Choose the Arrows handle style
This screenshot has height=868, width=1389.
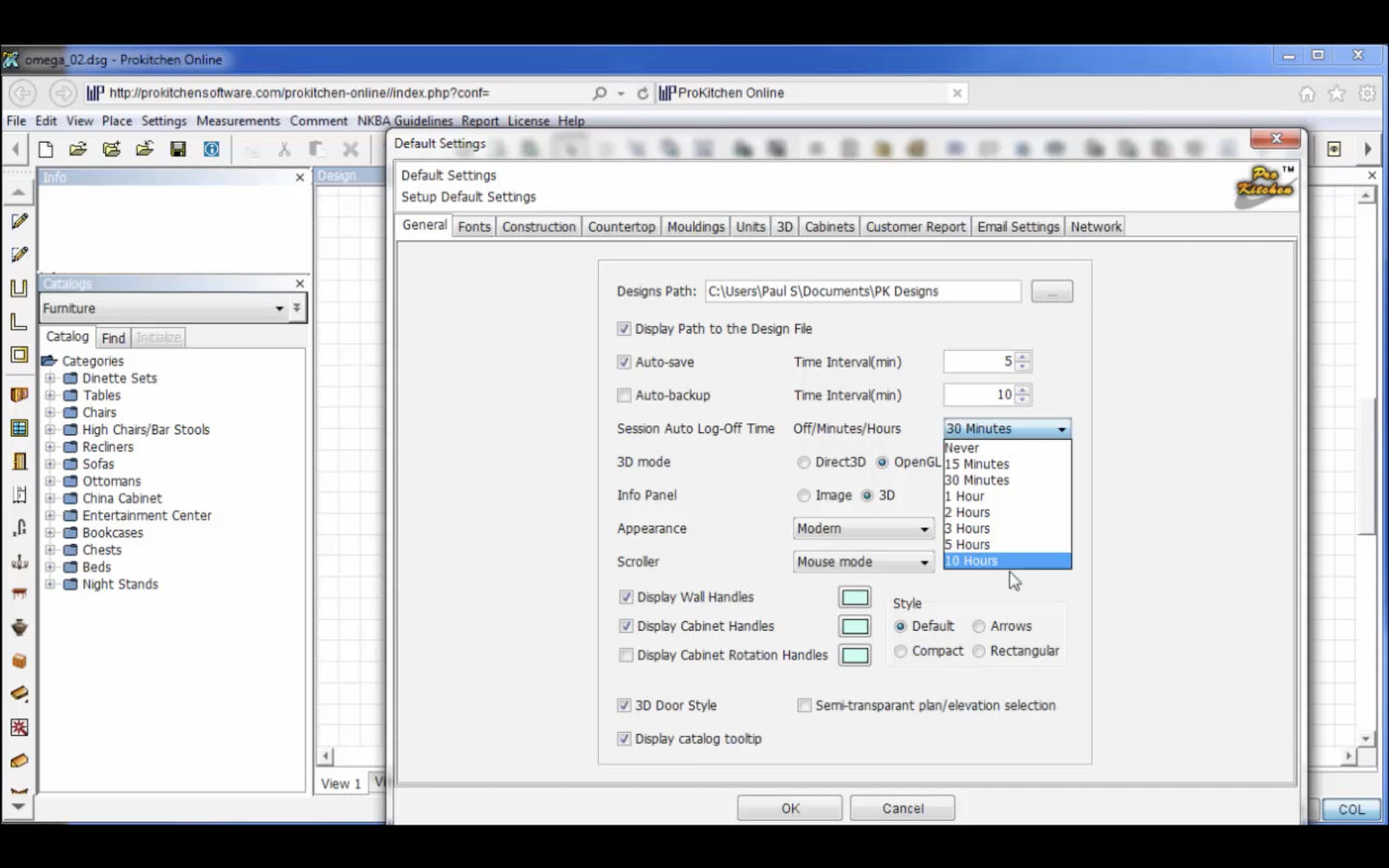point(979,627)
